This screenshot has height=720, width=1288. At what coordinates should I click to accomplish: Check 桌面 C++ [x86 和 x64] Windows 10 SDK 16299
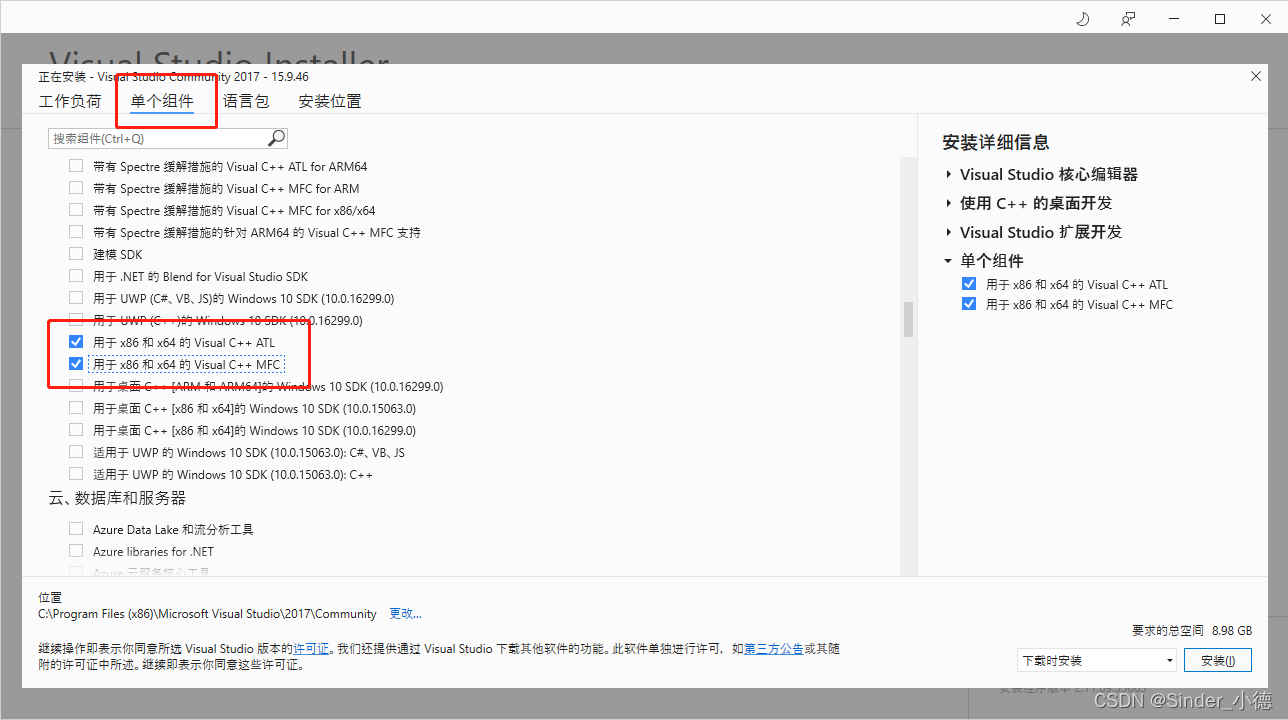(x=76, y=430)
